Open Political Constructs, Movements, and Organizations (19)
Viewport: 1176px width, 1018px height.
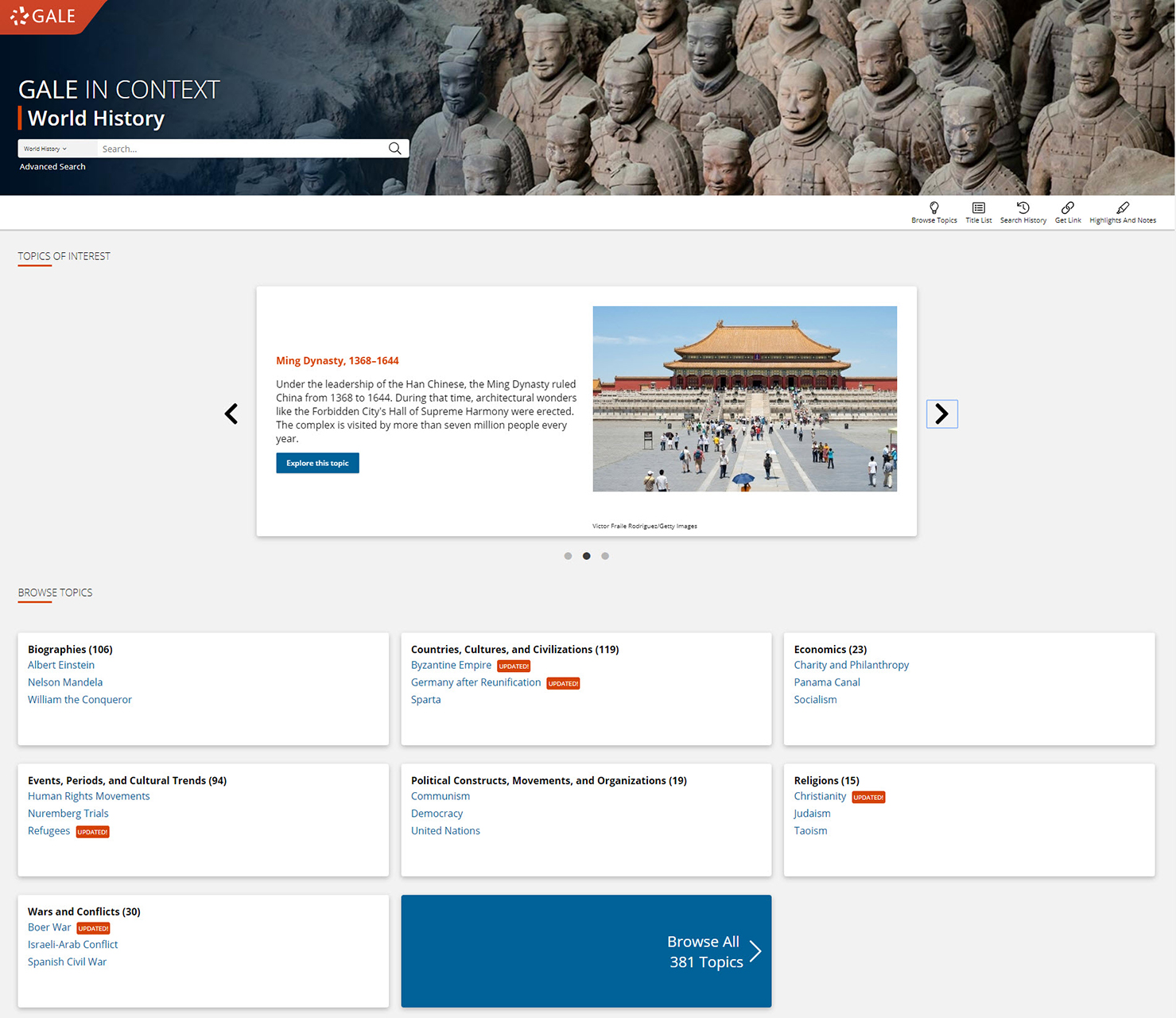549,780
